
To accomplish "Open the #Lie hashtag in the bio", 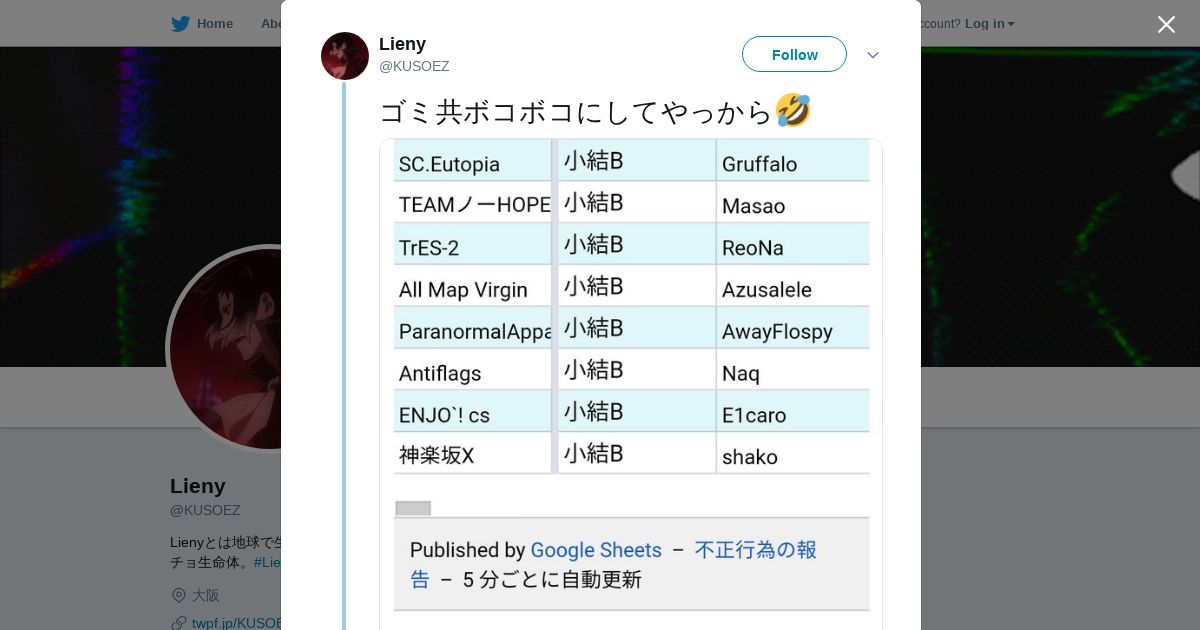I will (267, 562).
